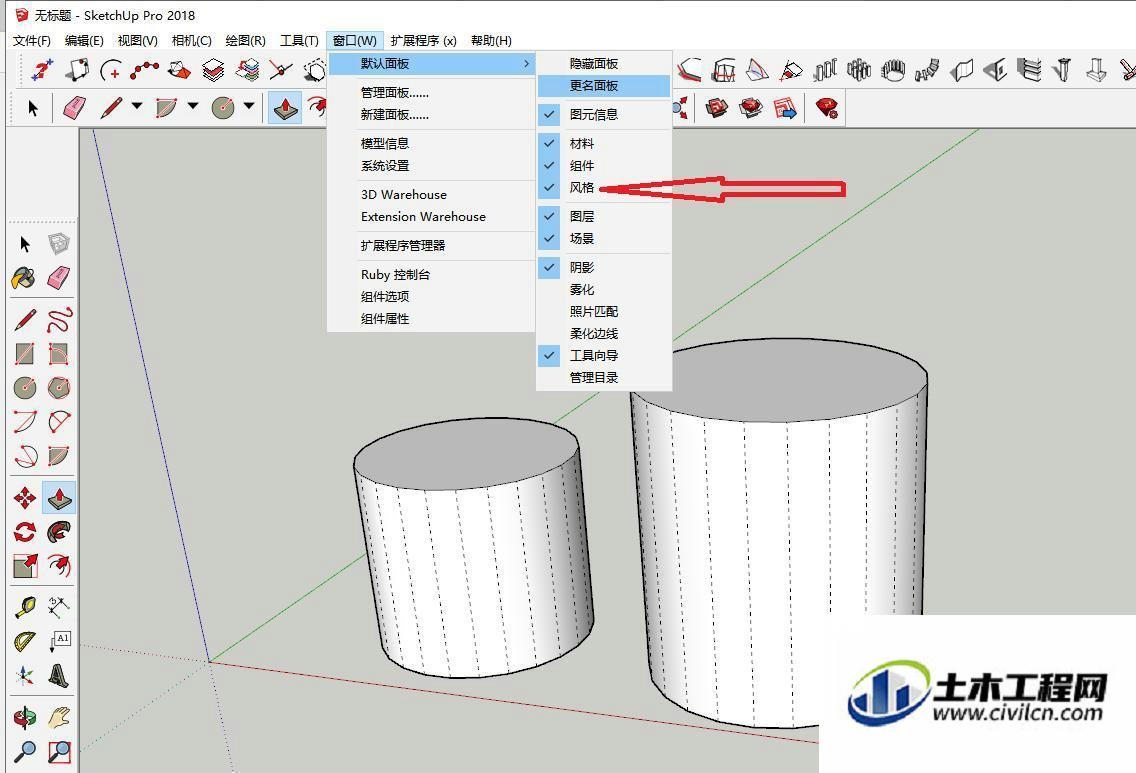The width and height of the screenshot is (1136, 773).
Task: Open the Extension Warehouse ruby-box icon
Action: coord(751,109)
